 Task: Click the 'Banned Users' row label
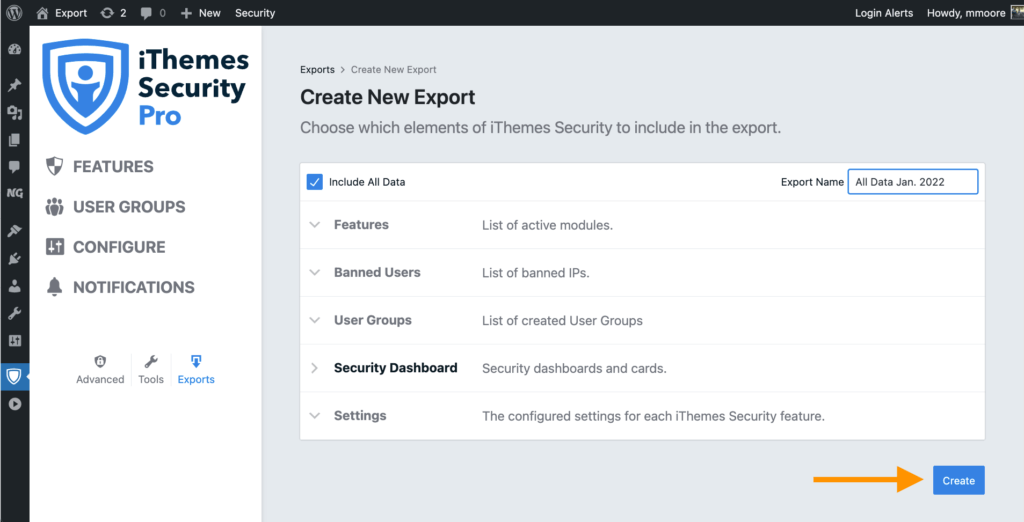point(377,272)
